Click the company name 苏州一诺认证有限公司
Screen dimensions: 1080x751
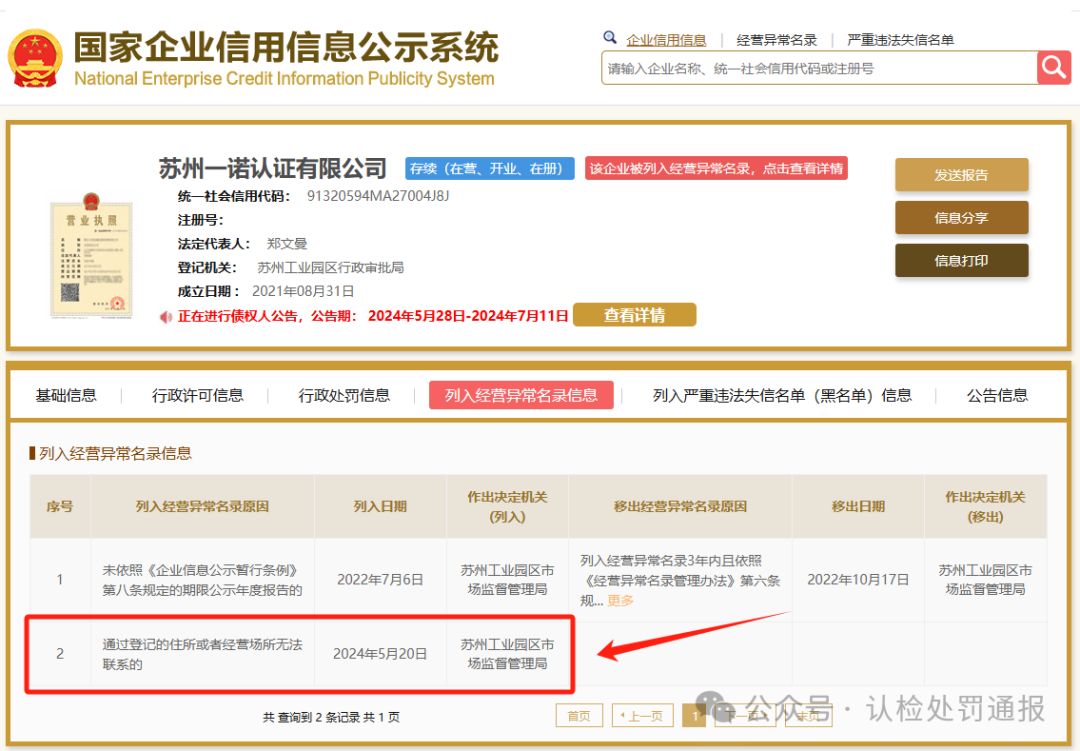coord(273,168)
